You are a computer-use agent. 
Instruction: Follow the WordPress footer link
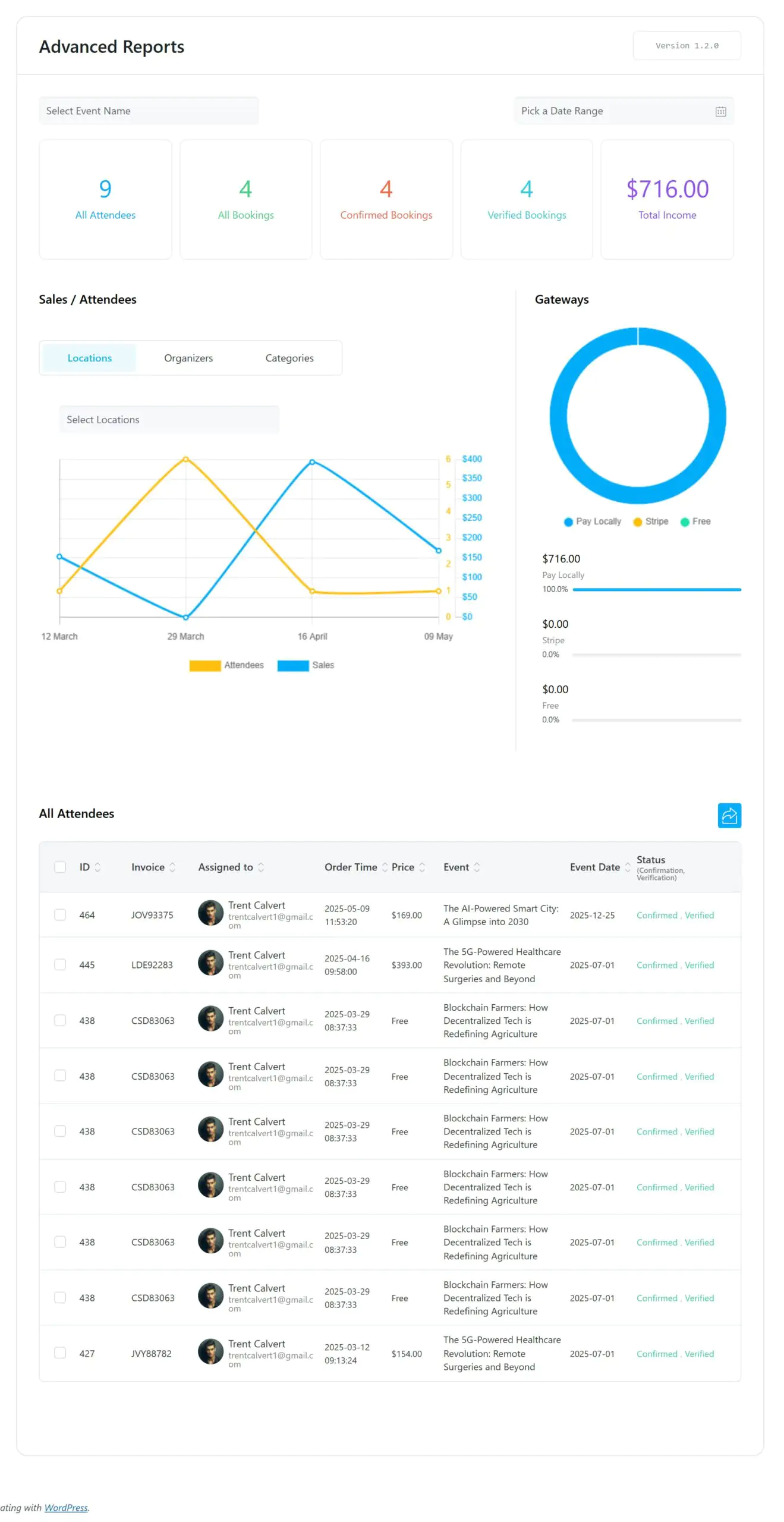pos(65,1507)
